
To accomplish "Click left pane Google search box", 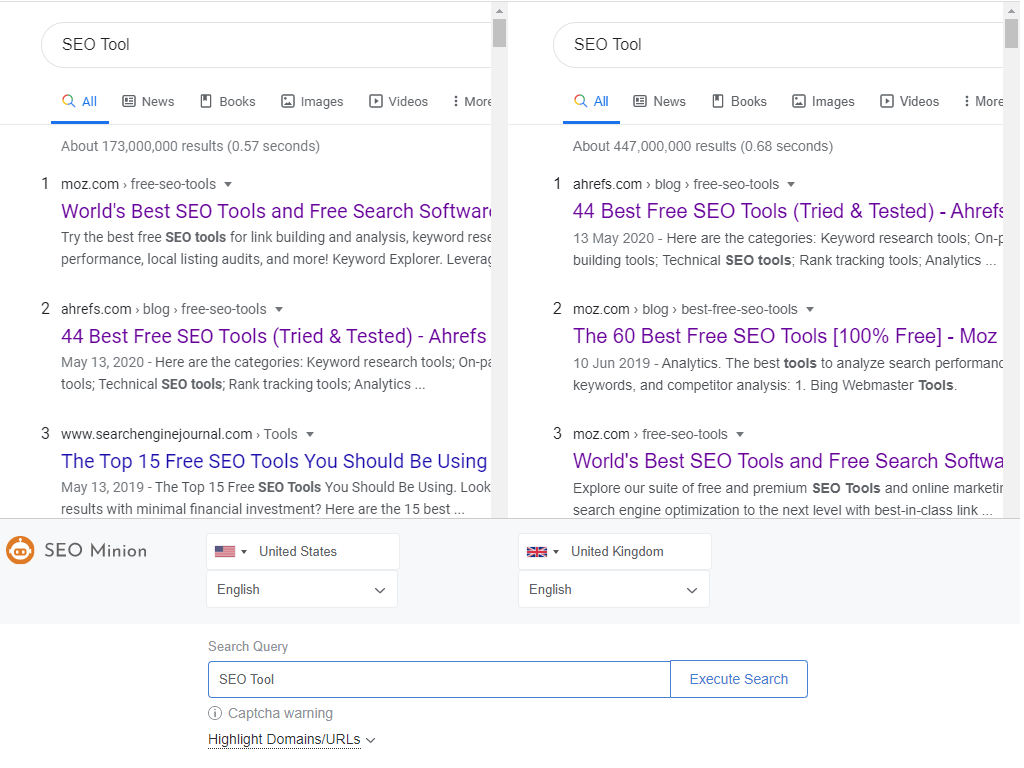I will [x=266, y=44].
